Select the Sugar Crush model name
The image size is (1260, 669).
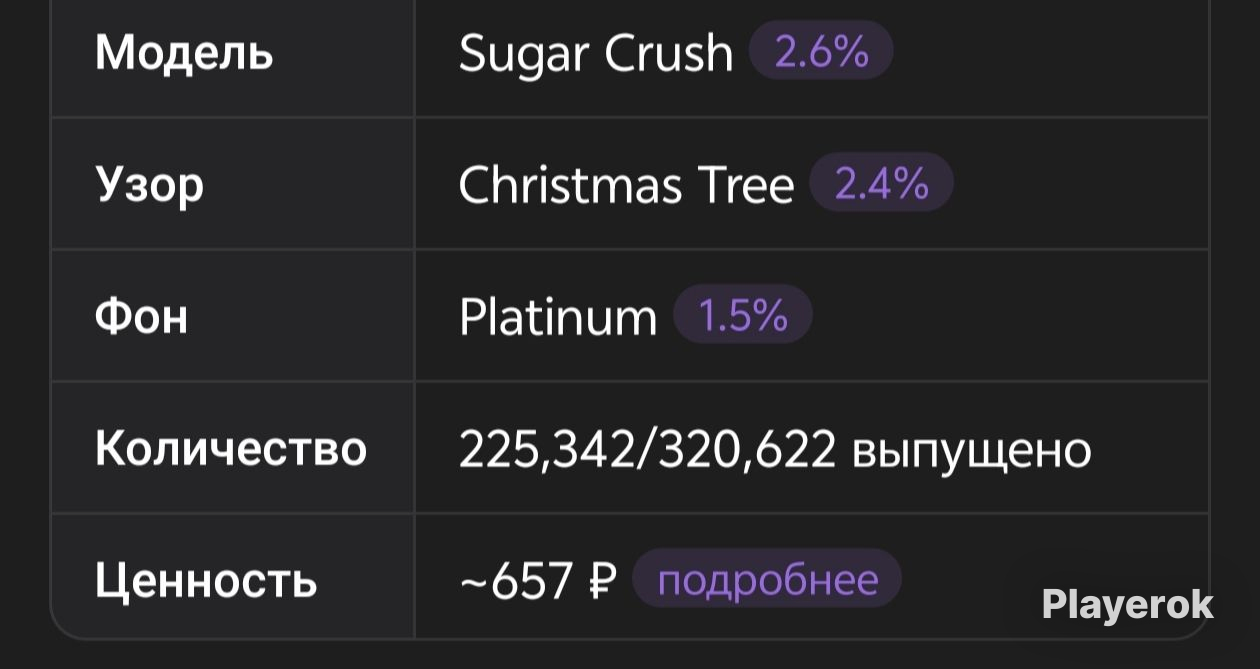tap(596, 52)
